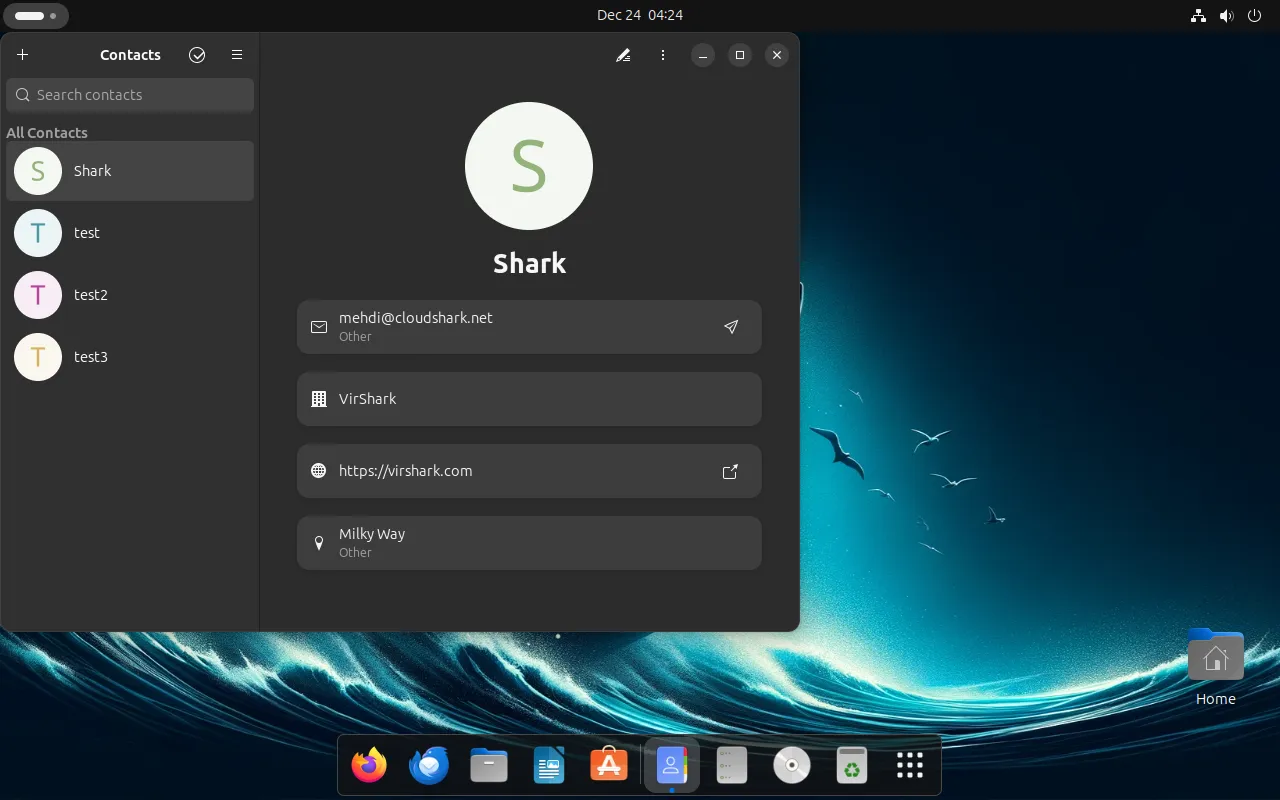Open Files manager from the dock

point(489,766)
